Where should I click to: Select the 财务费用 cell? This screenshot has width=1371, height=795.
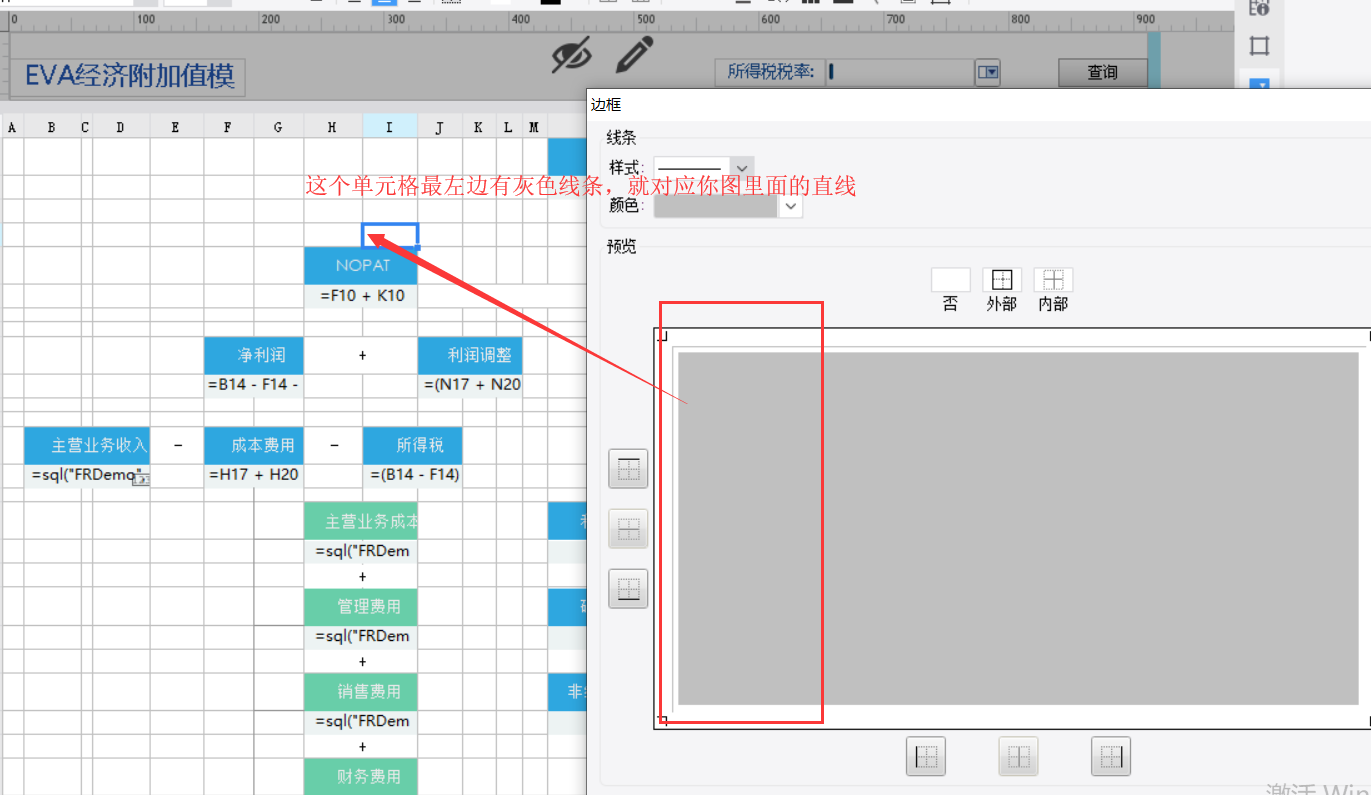point(361,776)
